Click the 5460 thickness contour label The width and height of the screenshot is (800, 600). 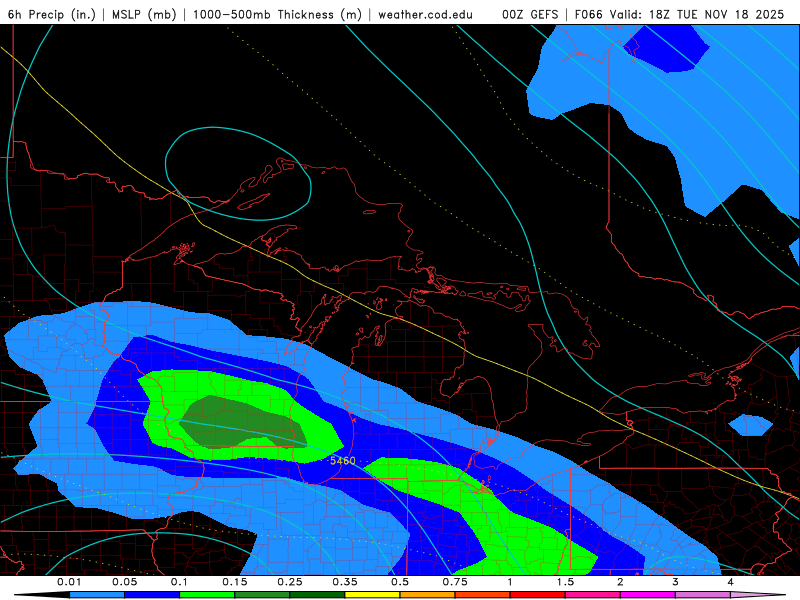342,461
